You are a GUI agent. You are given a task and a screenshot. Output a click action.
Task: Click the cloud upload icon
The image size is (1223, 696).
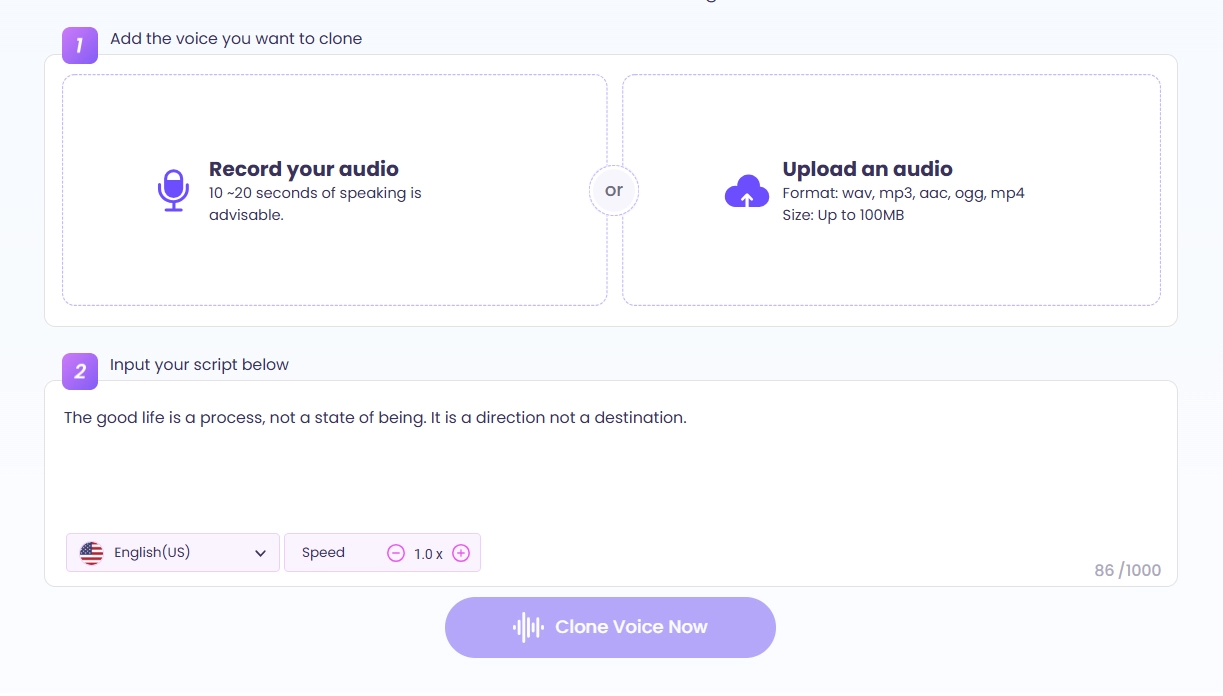pyautogui.click(x=746, y=190)
